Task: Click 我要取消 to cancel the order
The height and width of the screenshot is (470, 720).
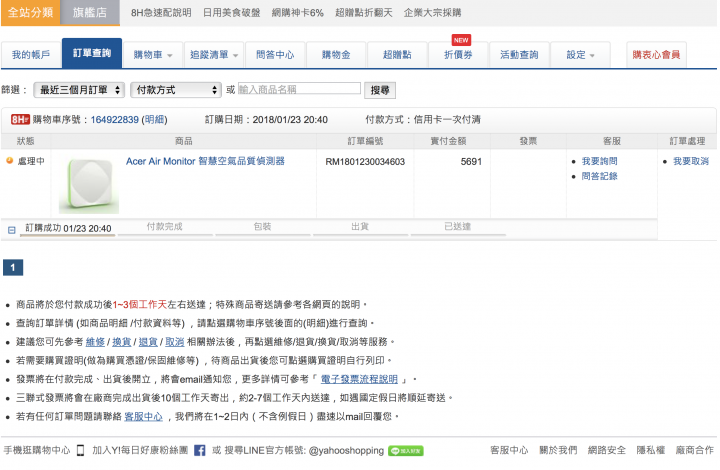Action: (691, 161)
